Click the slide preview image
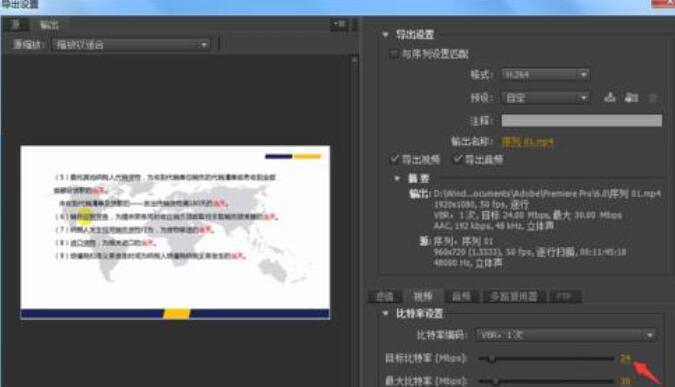Screen dimensions: 675x387 tap(175, 232)
